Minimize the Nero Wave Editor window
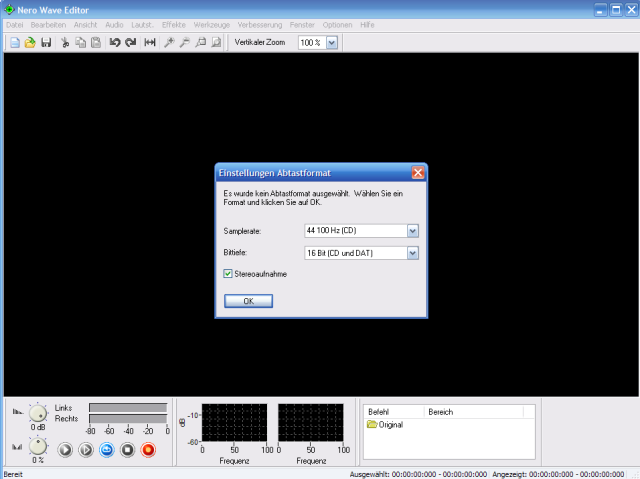This screenshot has width=640, height=479. pos(600,10)
